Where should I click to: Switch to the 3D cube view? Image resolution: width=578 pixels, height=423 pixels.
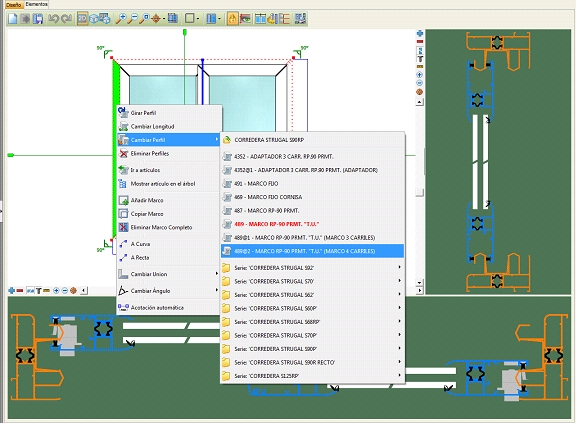pos(94,18)
